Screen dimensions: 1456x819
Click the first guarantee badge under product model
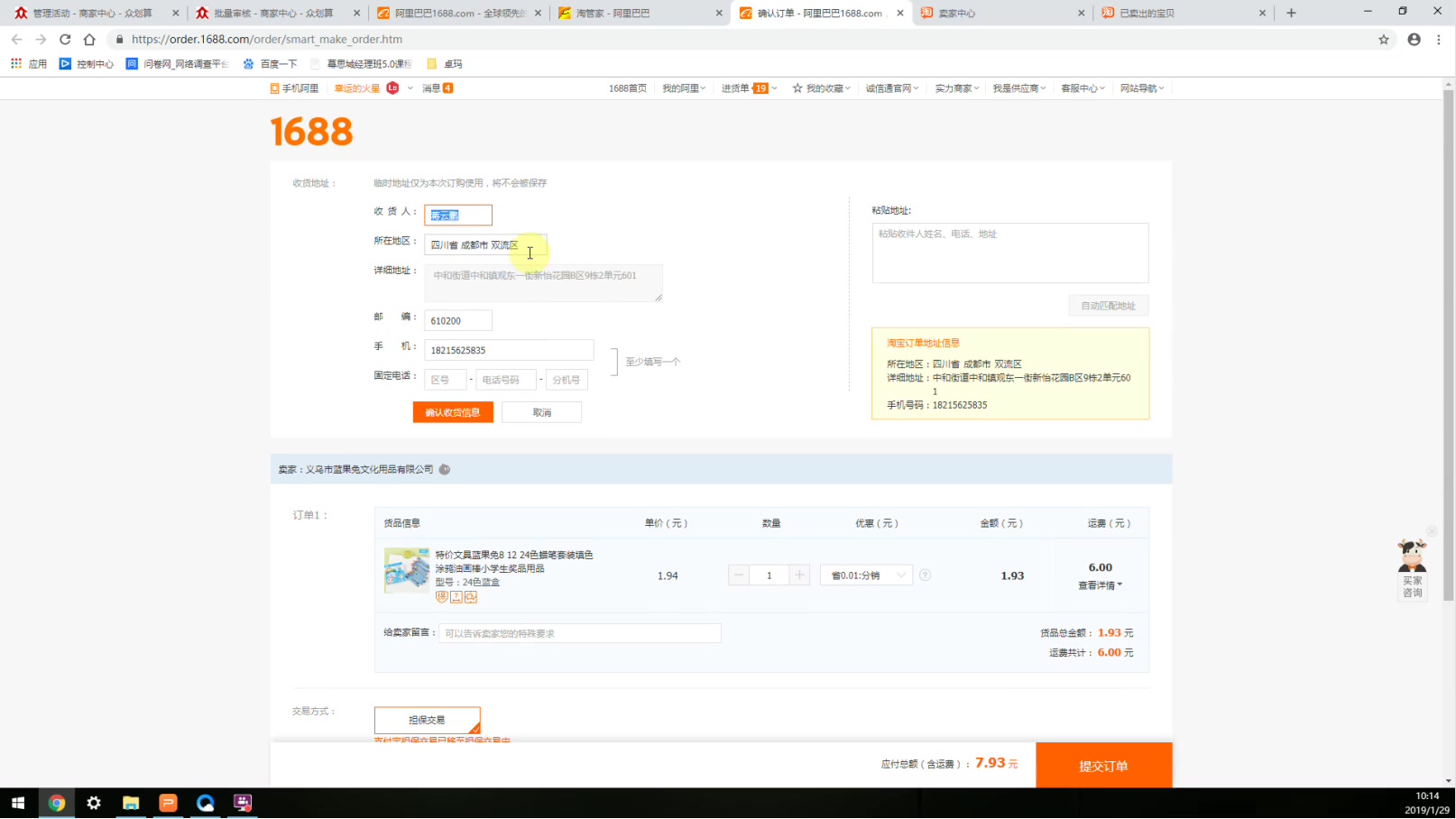point(442,597)
